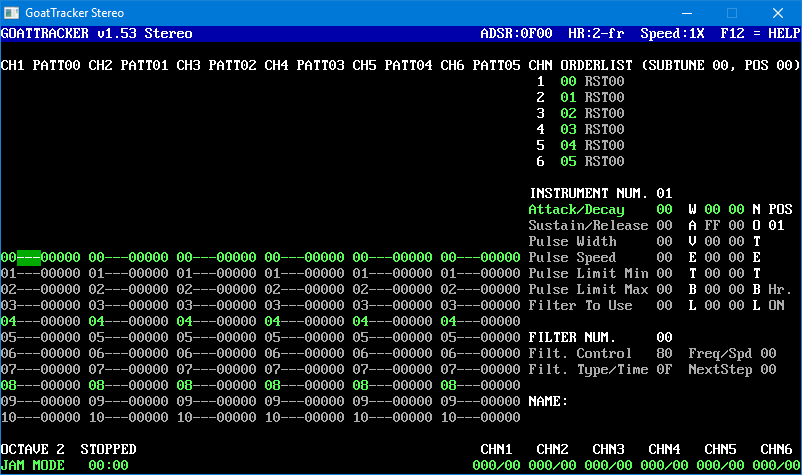The width and height of the screenshot is (802, 475).
Task: Click the GOATTRACKER v1.53 Stereo title text
Action: tap(97, 34)
